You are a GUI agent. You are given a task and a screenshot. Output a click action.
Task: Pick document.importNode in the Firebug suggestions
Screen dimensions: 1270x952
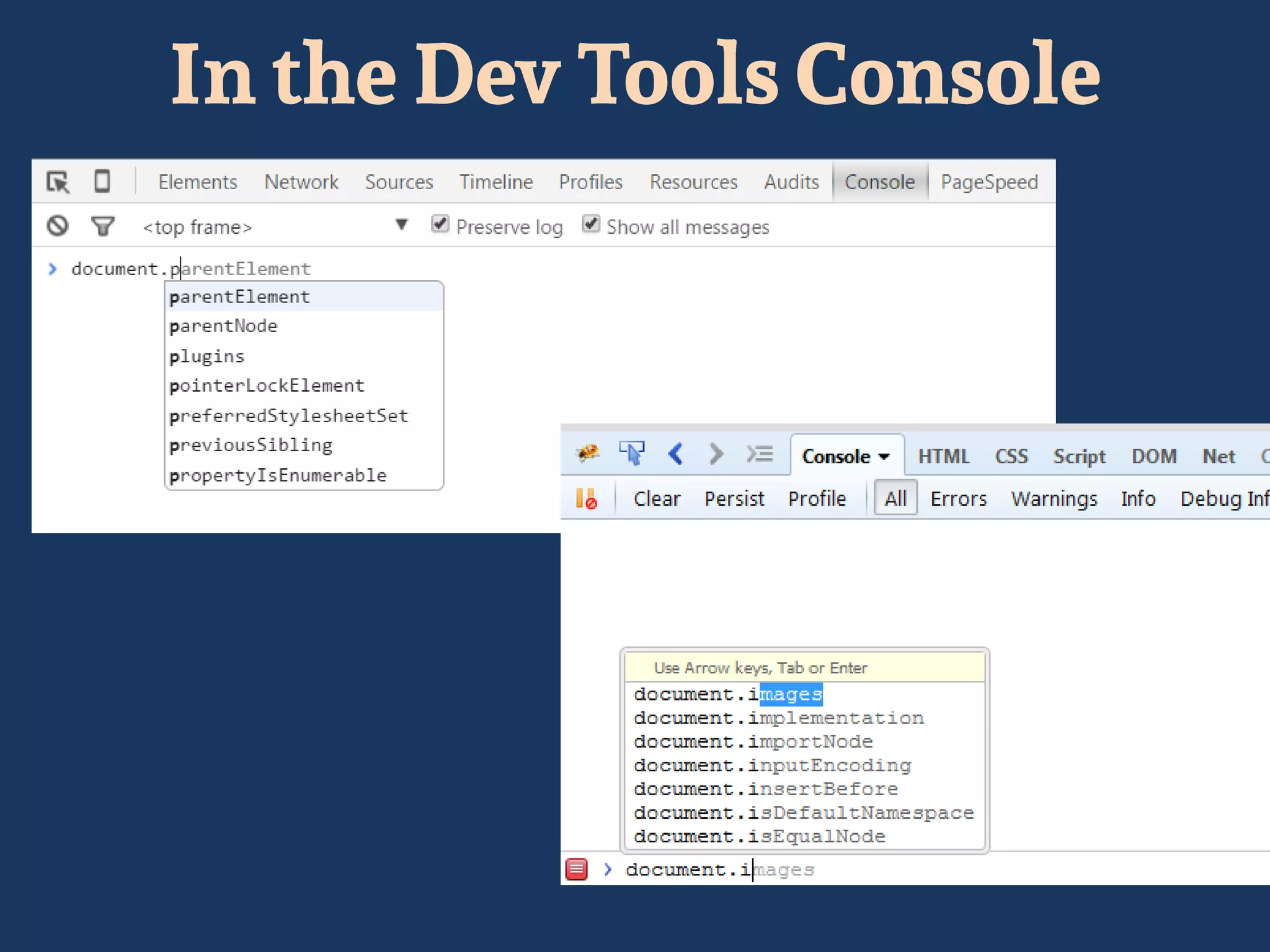(753, 742)
